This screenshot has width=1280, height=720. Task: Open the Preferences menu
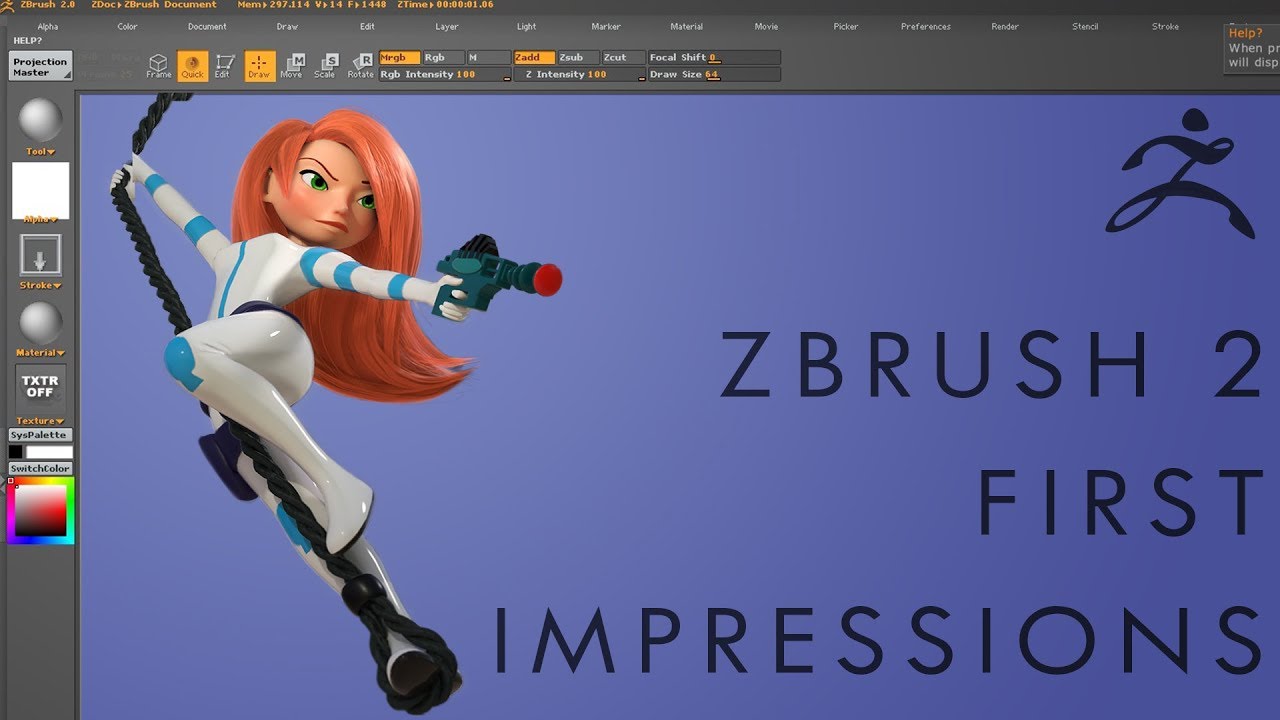tap(926, 27)
